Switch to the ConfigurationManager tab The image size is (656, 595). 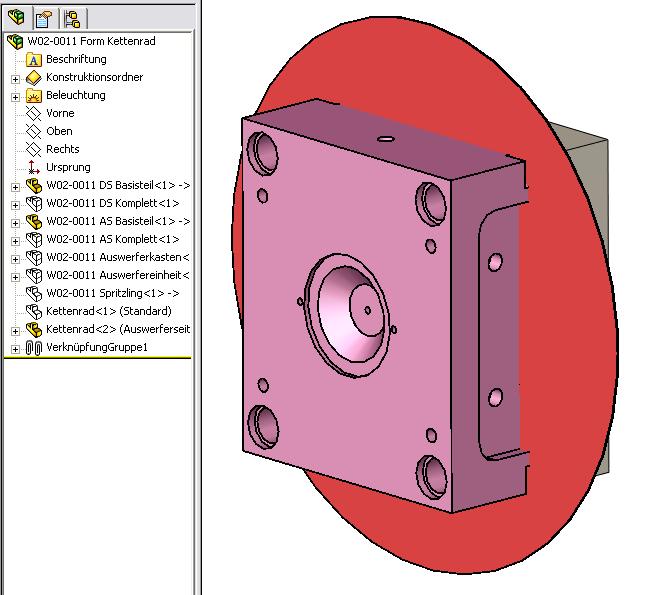click(73, 19)
